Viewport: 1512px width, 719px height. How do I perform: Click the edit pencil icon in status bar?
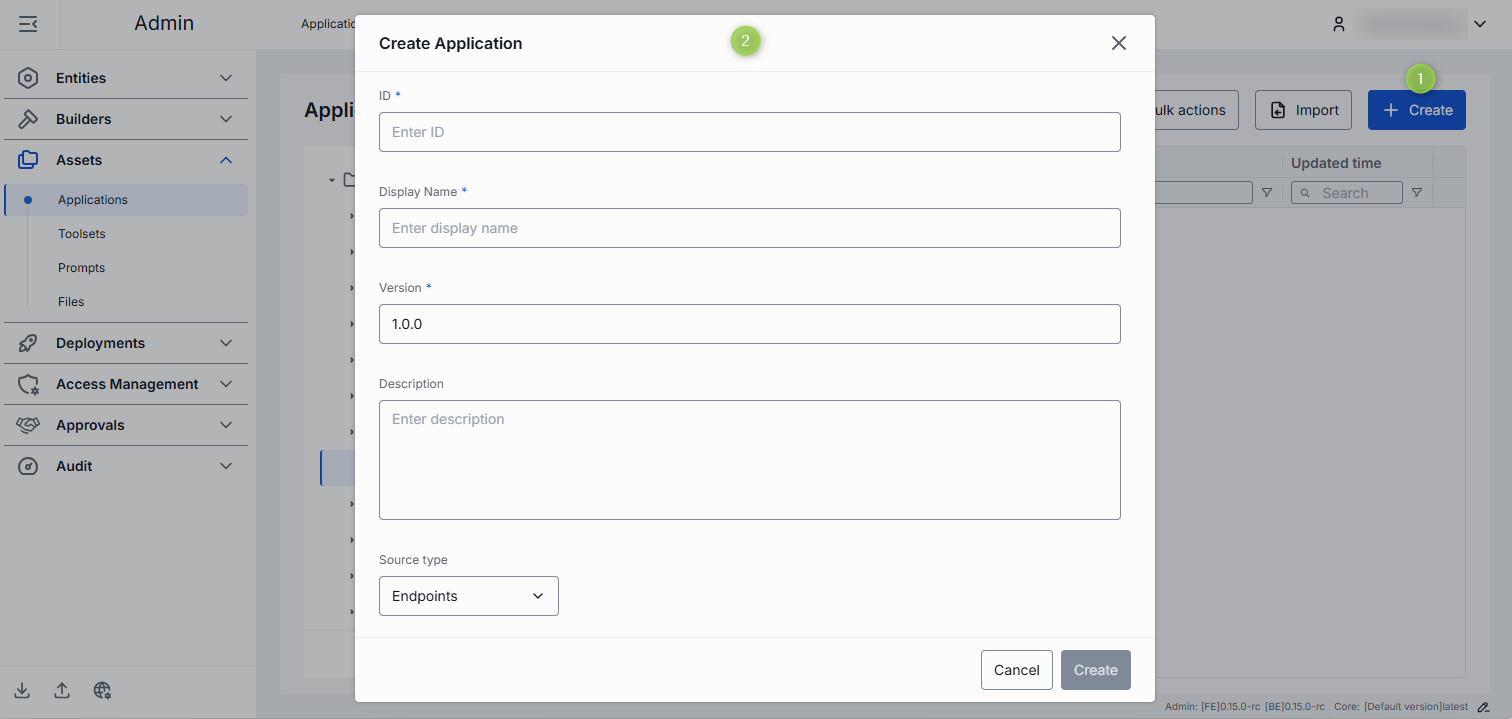click(x=1483, y=707)
